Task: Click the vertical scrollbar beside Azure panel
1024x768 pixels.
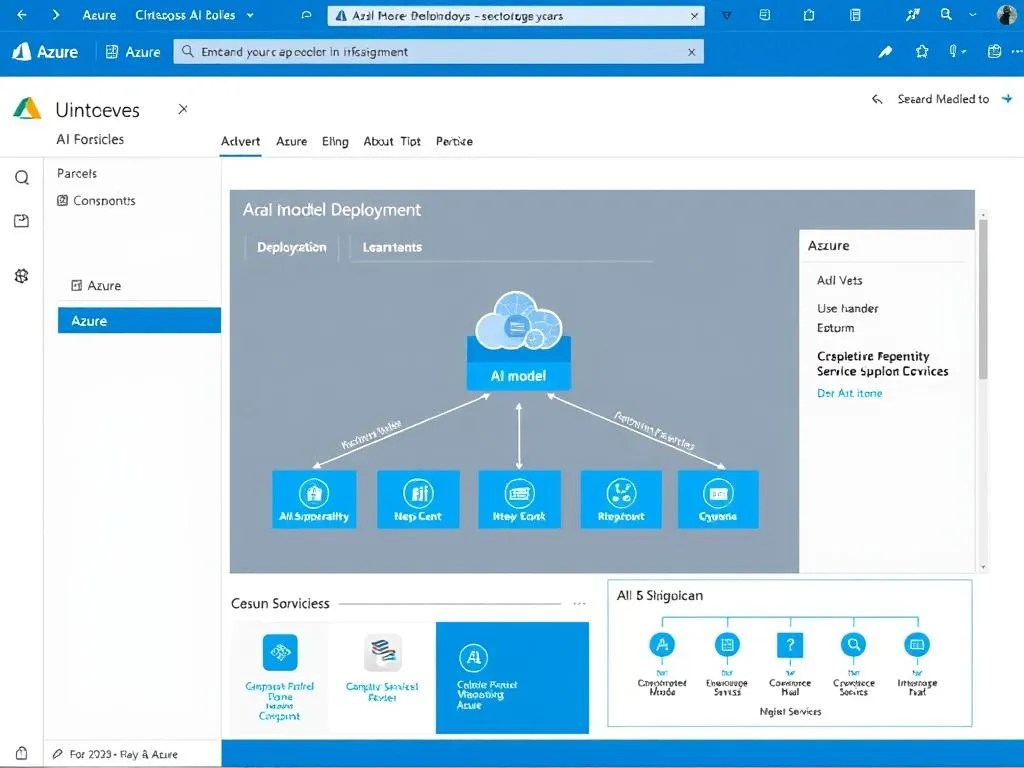Action: coord(983,299)
